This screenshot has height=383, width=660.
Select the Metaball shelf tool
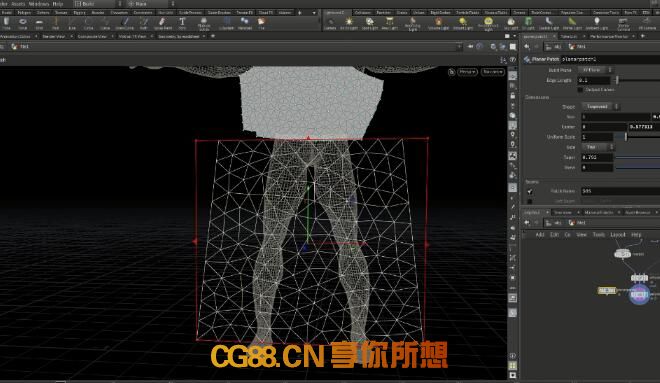(245, 23)
